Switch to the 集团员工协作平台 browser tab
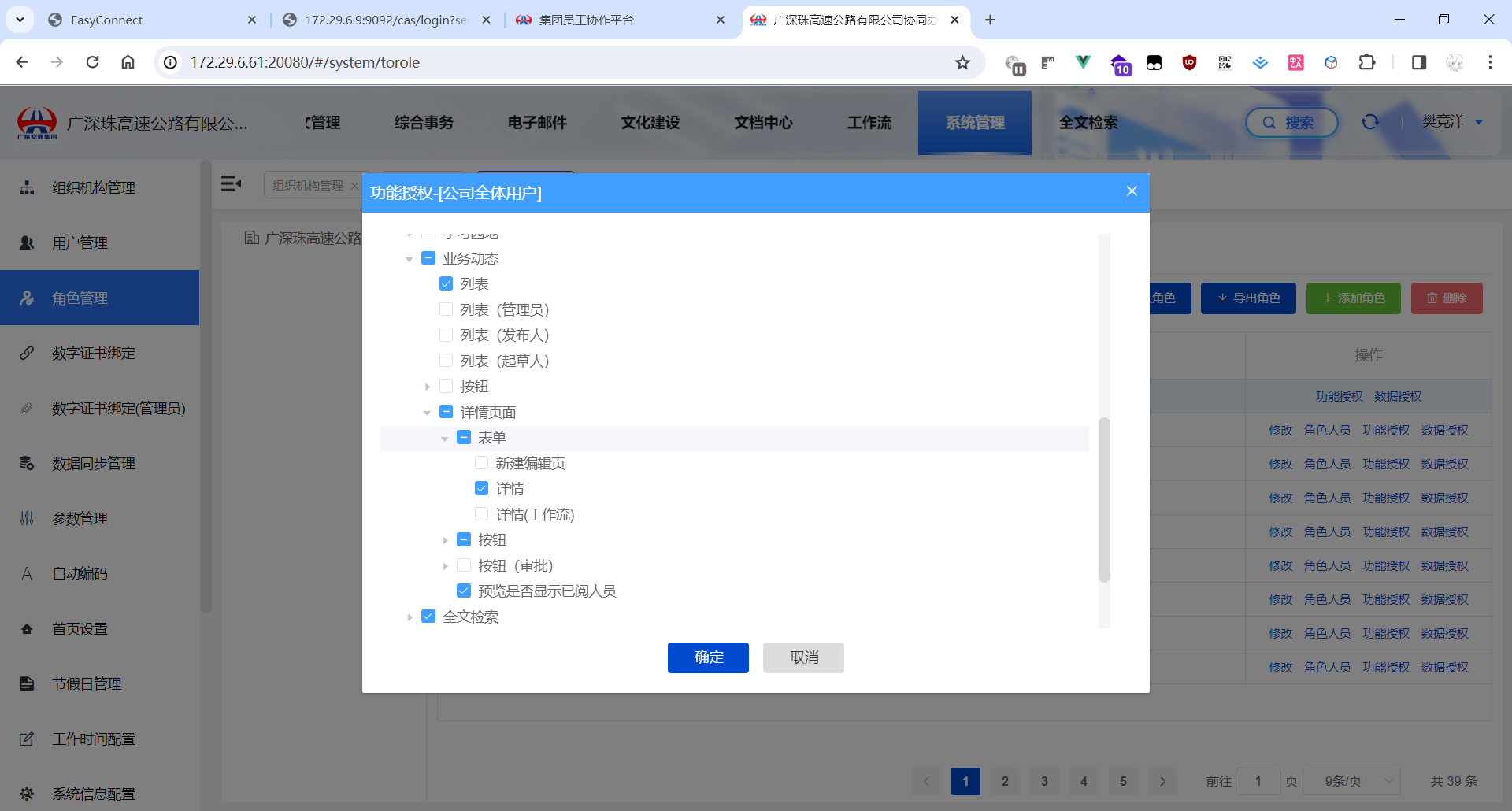The height and width of the screenshot is (811, 1512). [621, 20]
